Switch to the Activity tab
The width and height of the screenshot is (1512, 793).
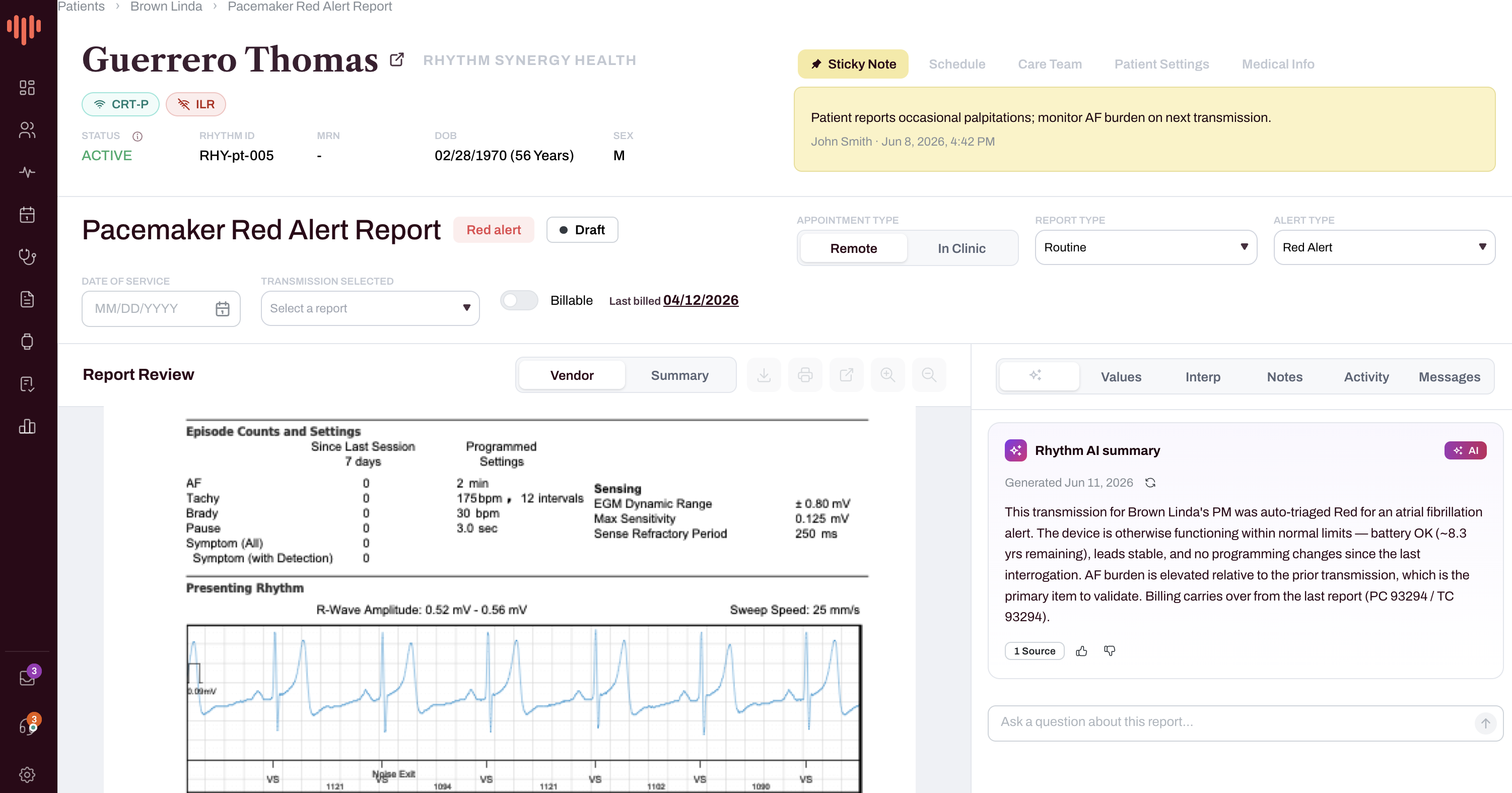(1366, 377)
